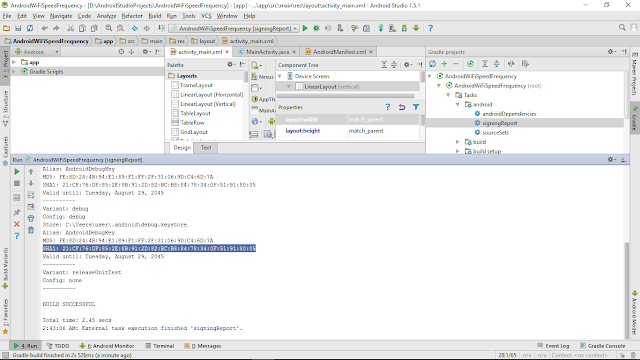Click layout:height match_parent value field
This screenshot has height=360, width=640.
tap(383, 131)
